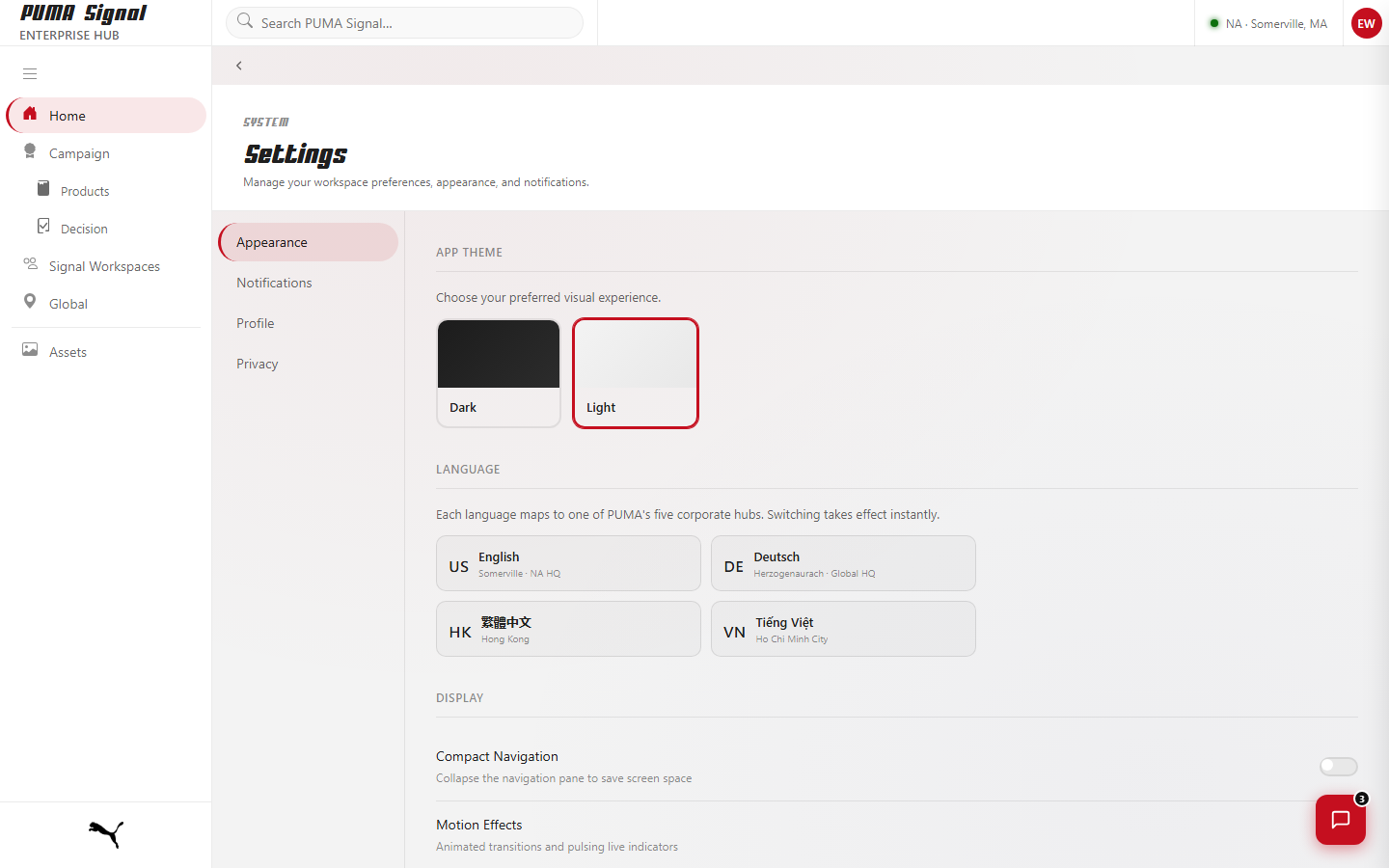
Task: Select English Somerville NA HQ language
Action: coord(568,563)
